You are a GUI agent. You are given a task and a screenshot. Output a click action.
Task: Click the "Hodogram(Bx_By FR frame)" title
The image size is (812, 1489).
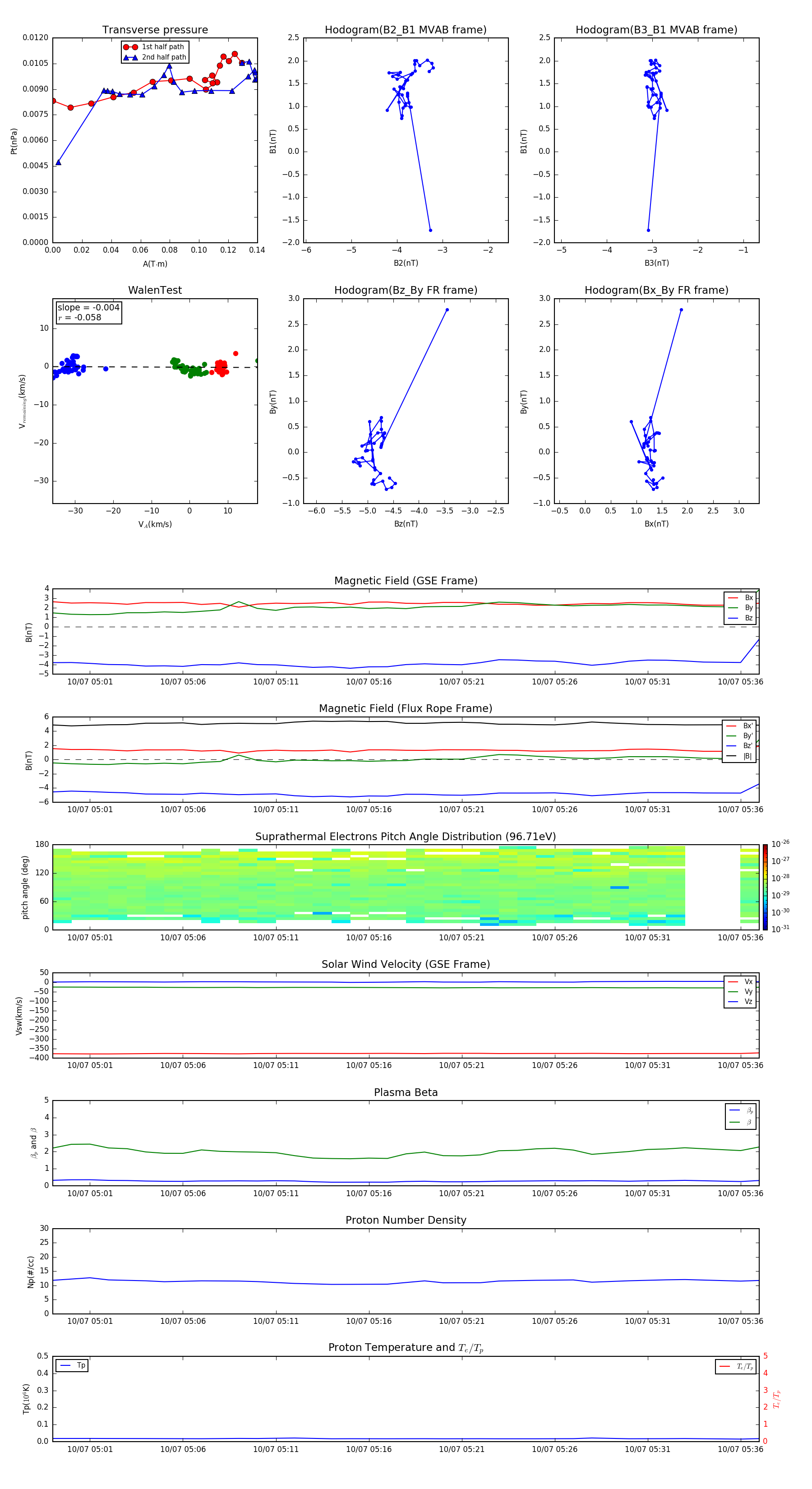656,290
